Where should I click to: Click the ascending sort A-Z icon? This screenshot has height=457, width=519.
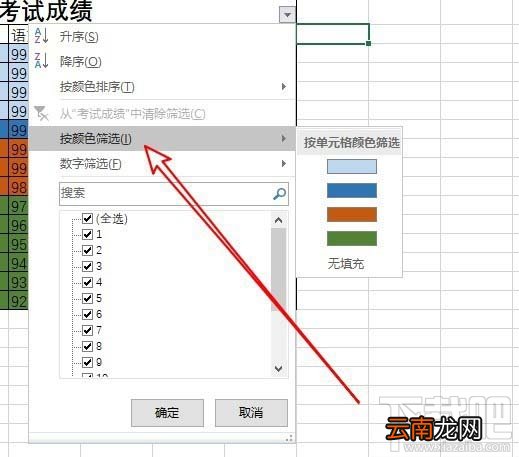pyautogui.click(x=41, y=36)
